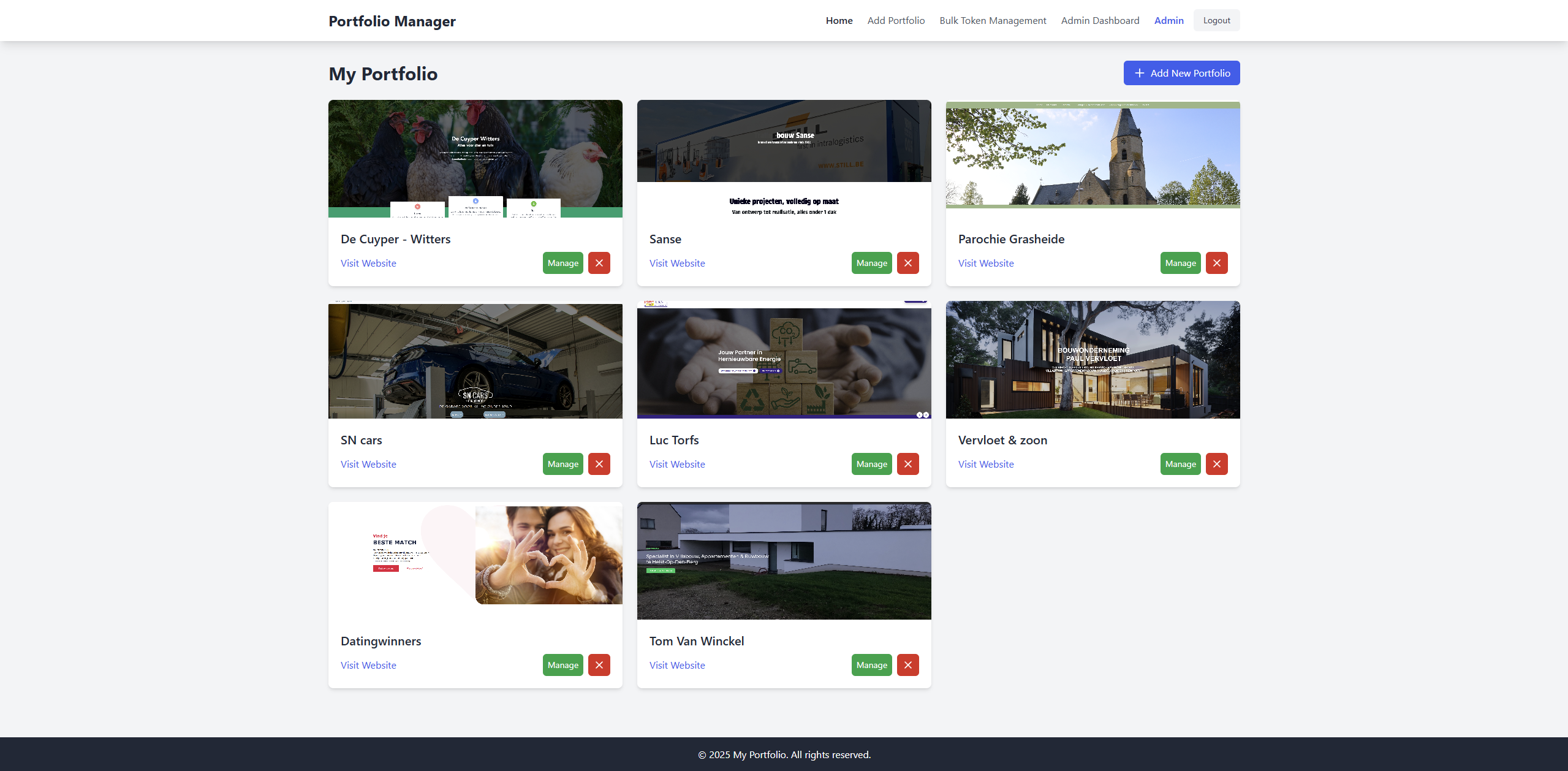Visit Website for Sanse
This screenshot has height=771, width=1568.
pos(677,263)
